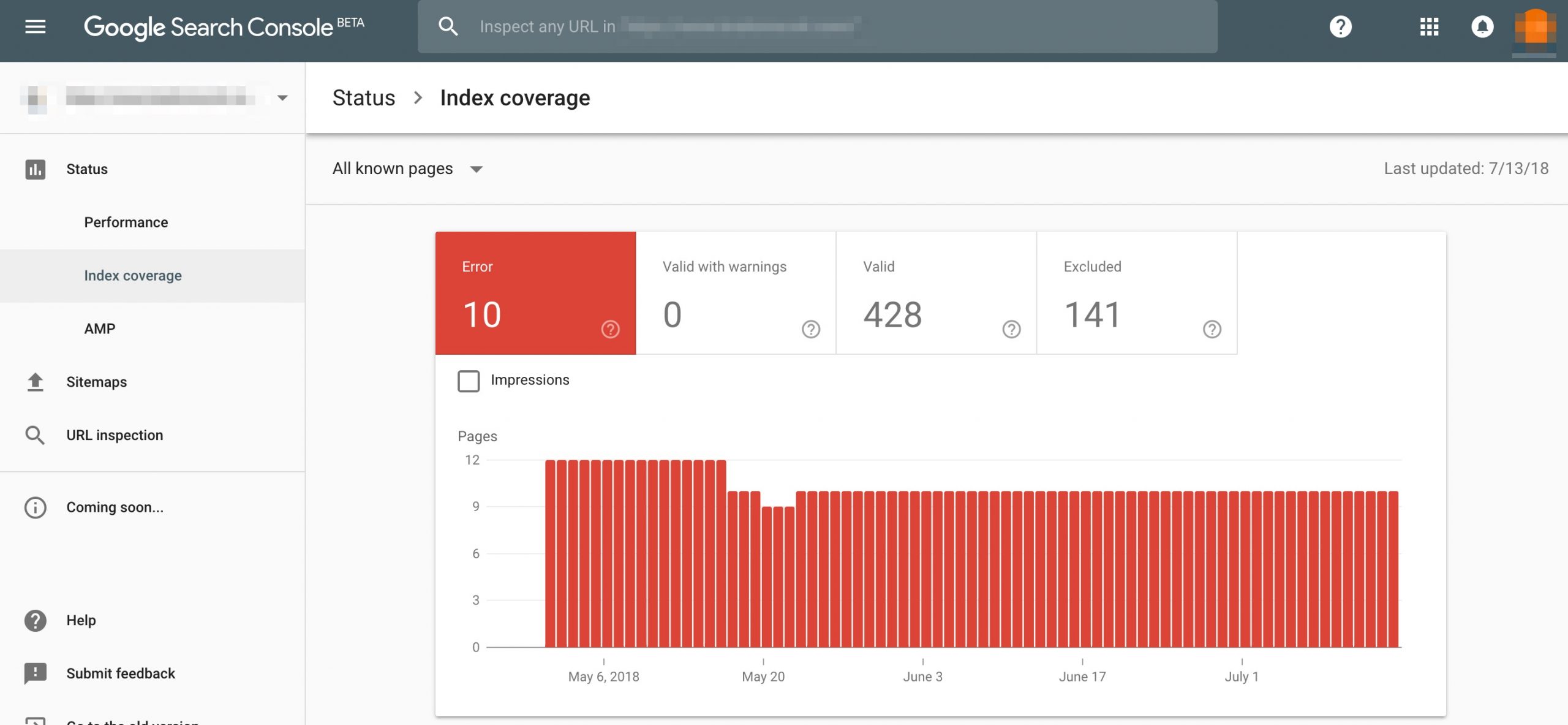
Task: Open the property selector dropdown arrow
Action: 282,98
